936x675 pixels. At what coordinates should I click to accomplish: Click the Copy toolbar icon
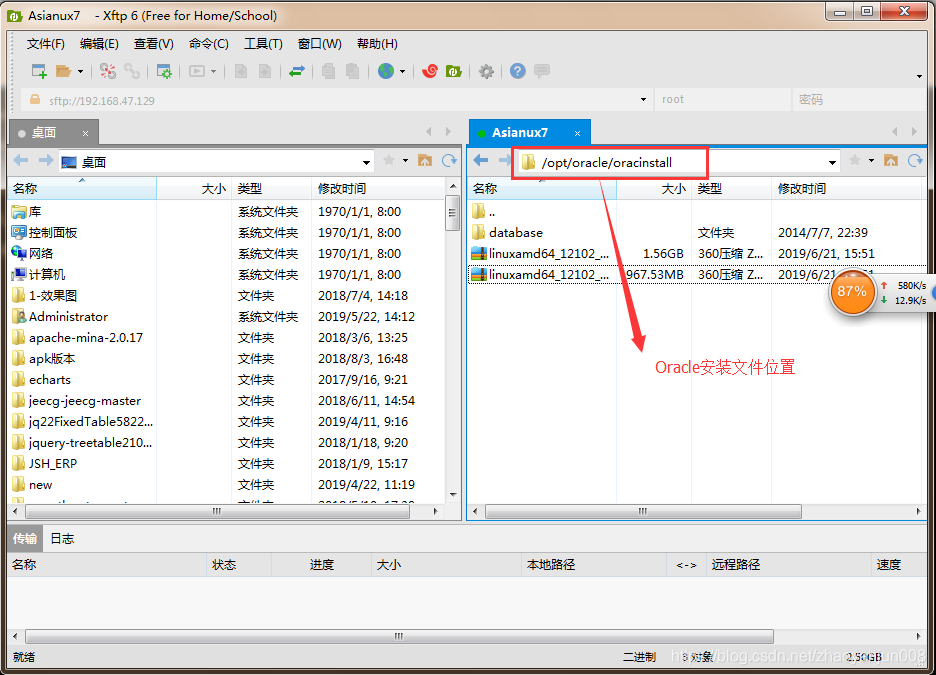click(328, 72)
